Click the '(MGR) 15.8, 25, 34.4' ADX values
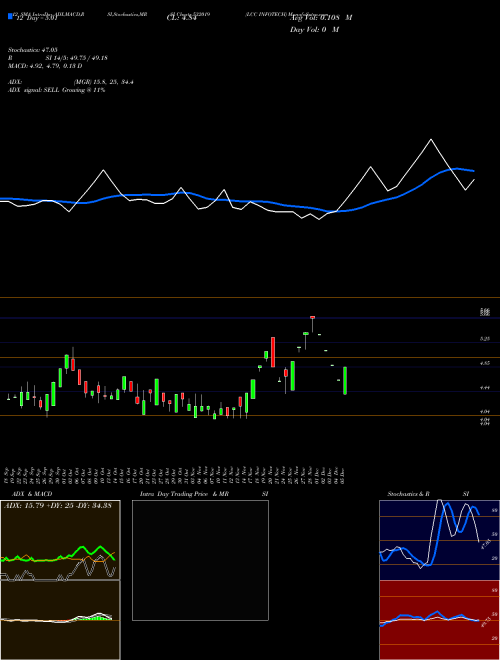This screenshot has width=500, height=660. pos(104,82)
